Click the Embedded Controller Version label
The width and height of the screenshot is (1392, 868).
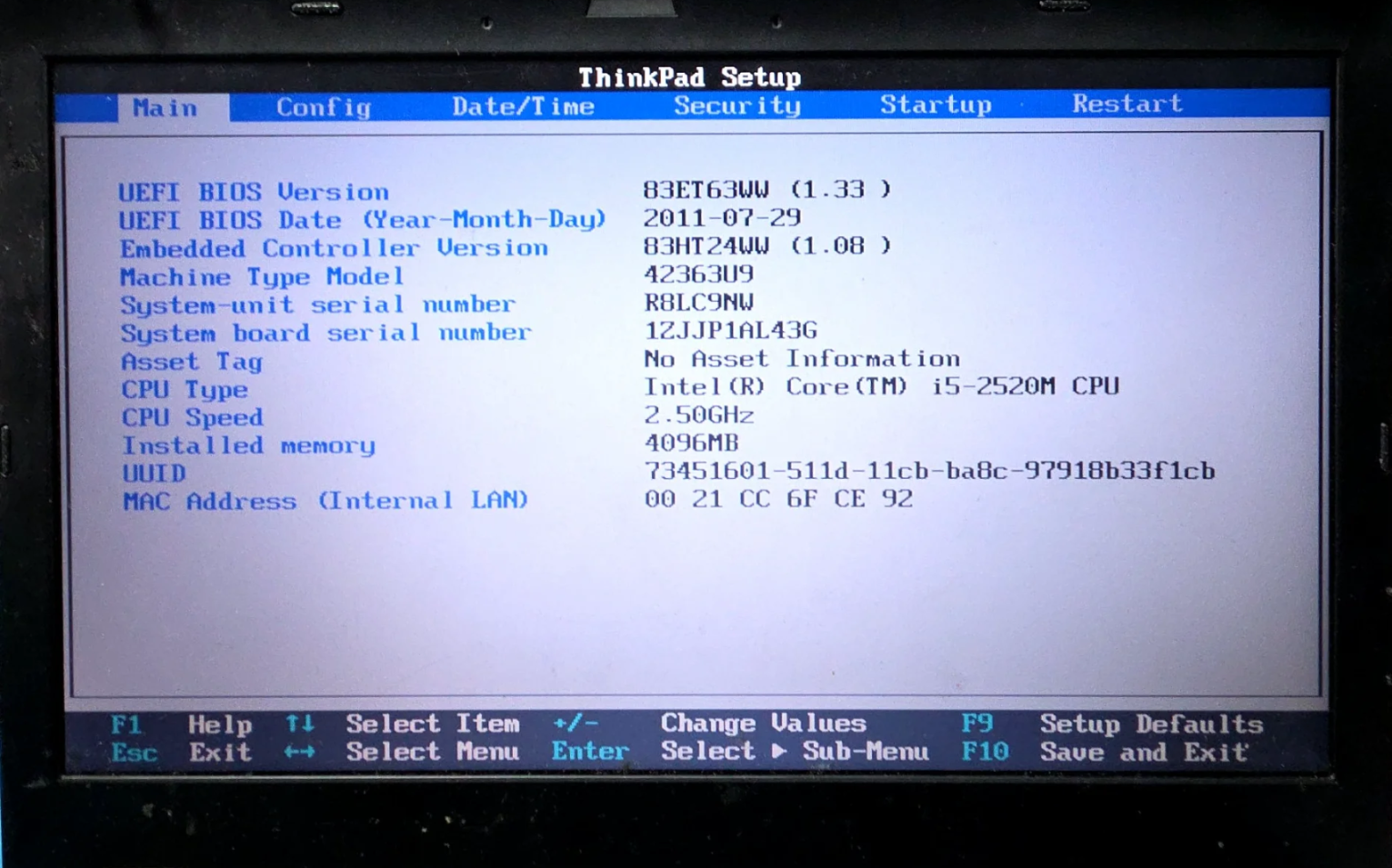pos(335,248)
